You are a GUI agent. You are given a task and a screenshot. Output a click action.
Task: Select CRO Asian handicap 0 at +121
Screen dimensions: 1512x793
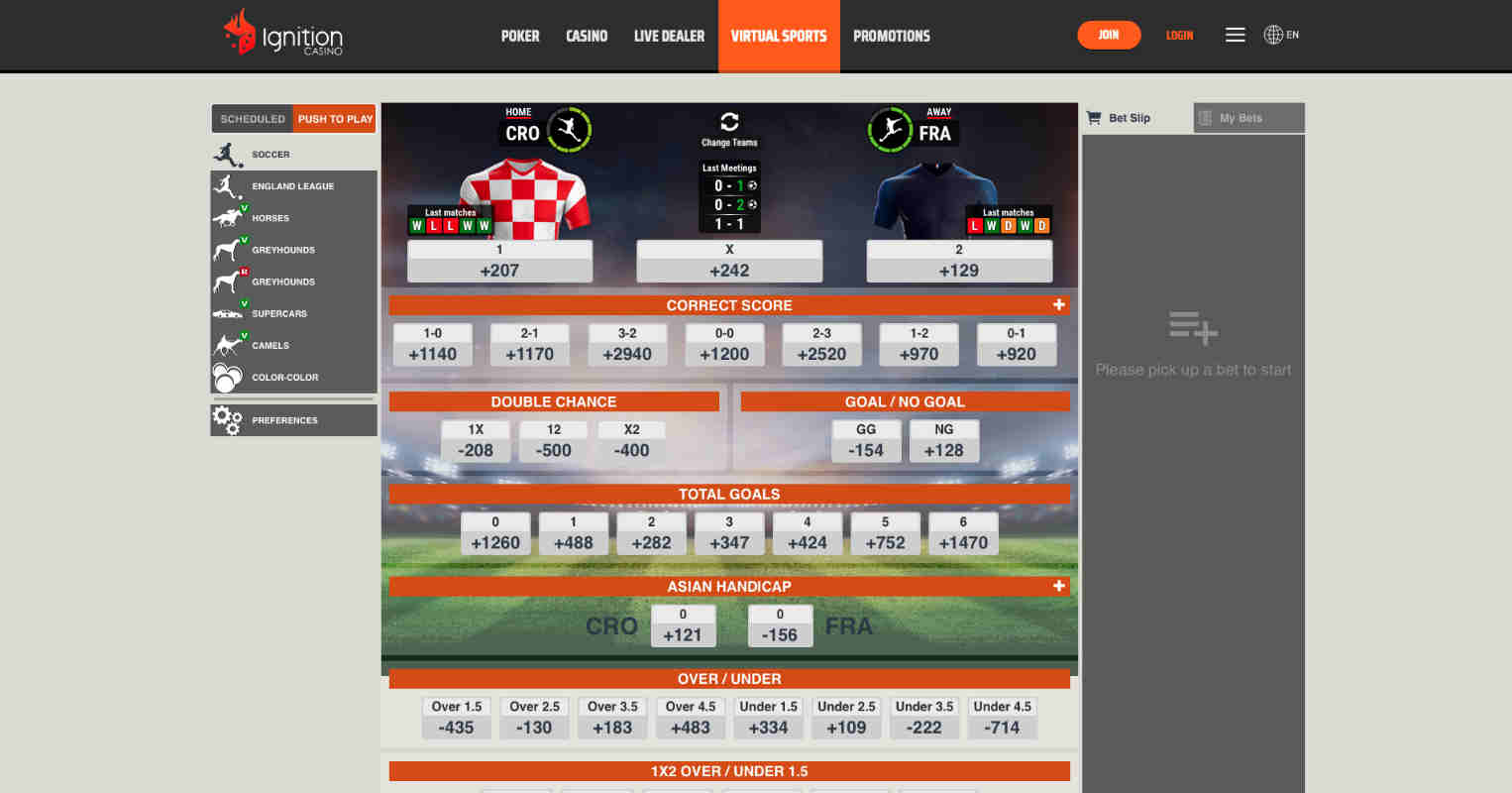pos(682,625)
